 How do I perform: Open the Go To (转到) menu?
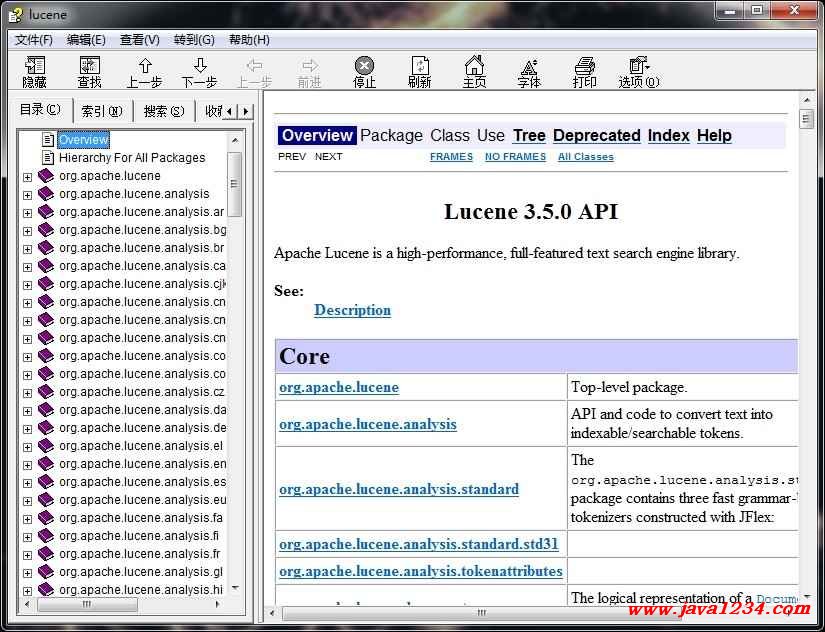tap(194, 40)
